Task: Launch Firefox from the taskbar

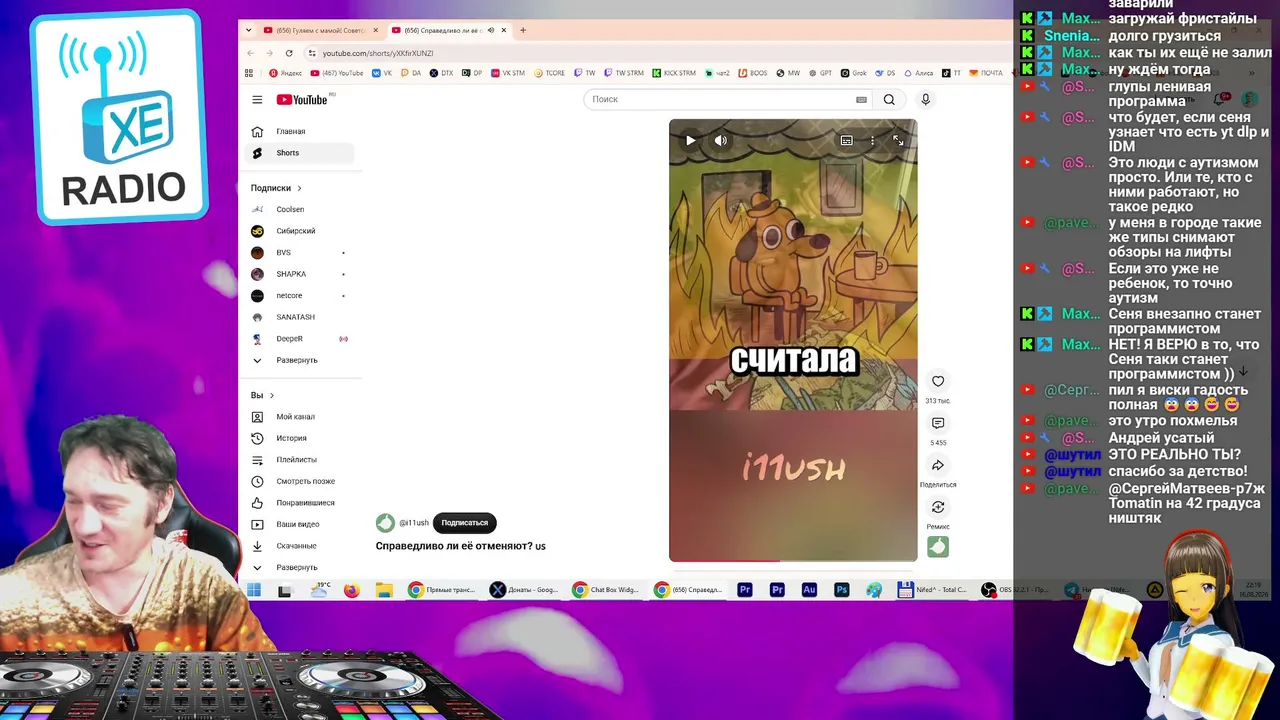Action: 351,590
